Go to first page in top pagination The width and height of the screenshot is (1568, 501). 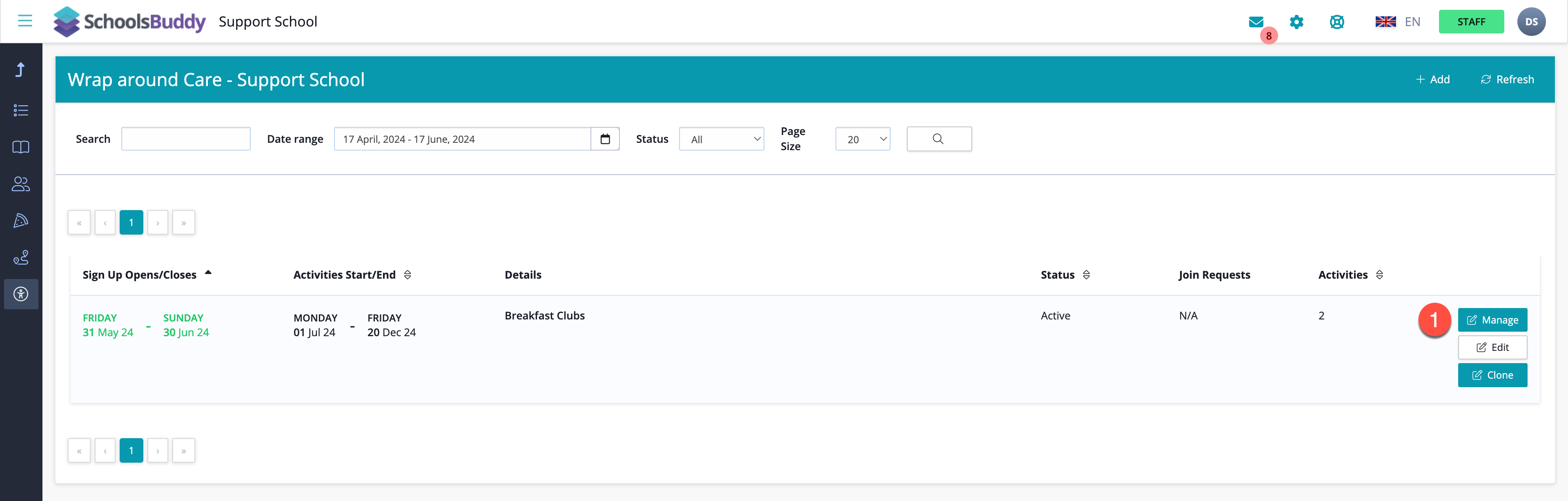pyautogui.click(x=79, y=222)
